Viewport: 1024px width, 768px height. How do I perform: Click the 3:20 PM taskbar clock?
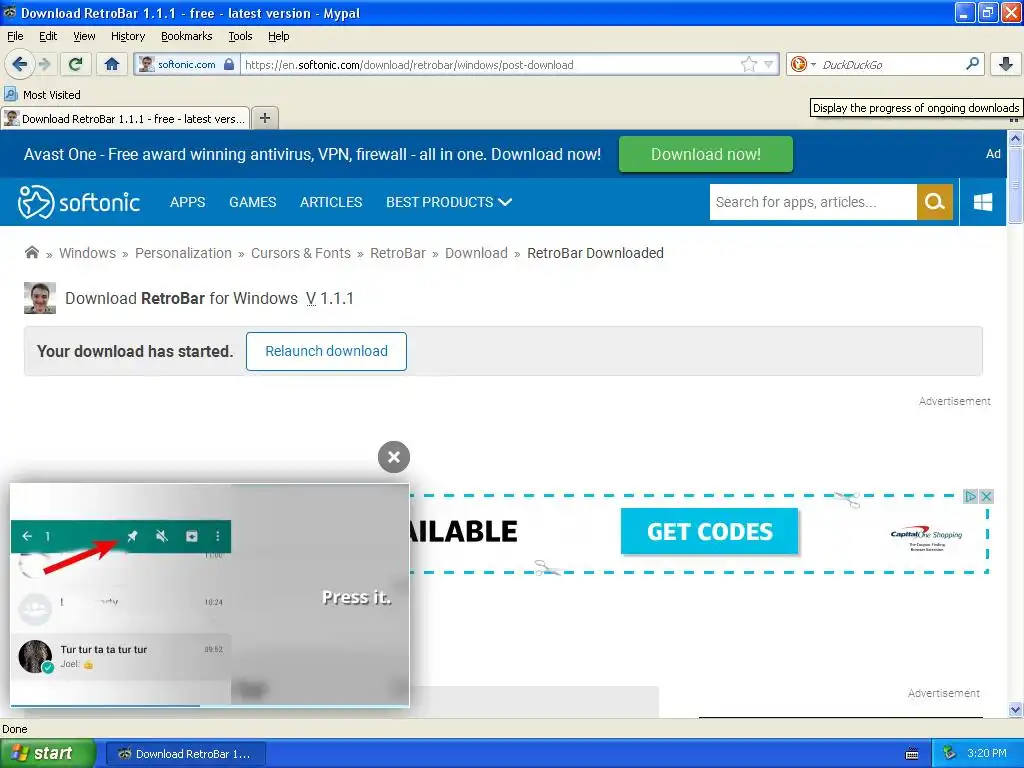point(987,753)
